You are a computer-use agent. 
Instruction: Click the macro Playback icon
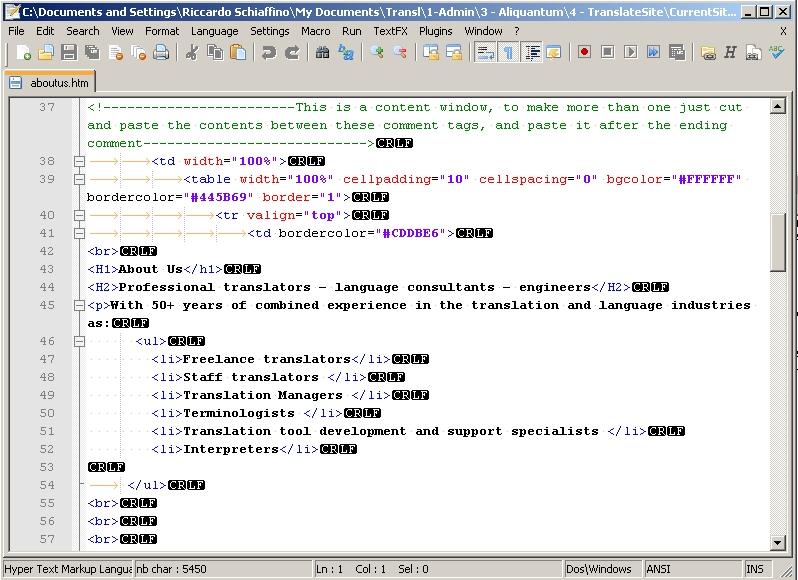point(631,52)
